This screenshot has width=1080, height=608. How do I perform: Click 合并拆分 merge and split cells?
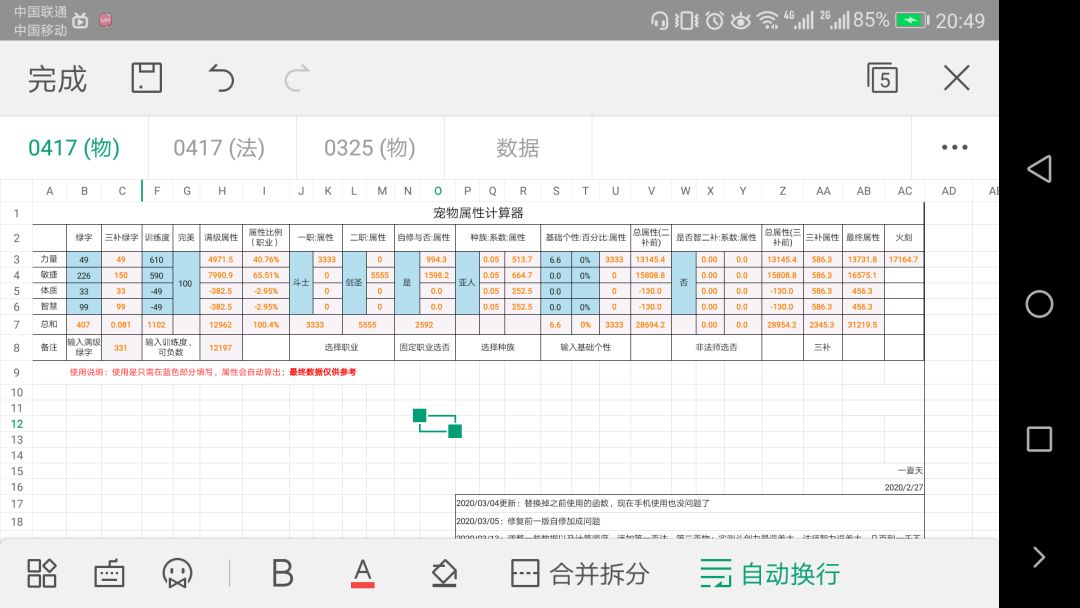pos(580,573)
